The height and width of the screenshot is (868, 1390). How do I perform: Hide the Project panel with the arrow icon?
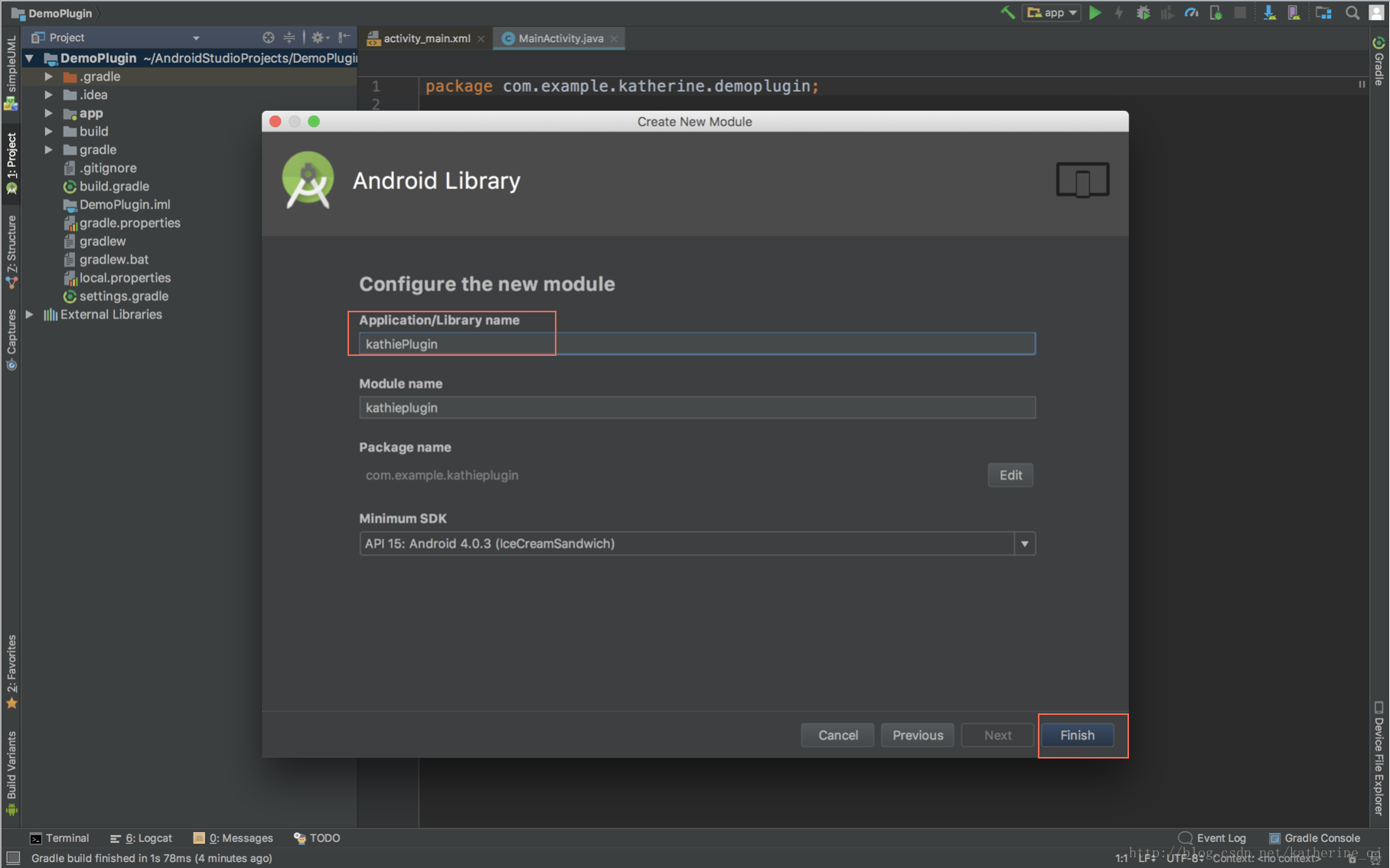coord(344,37)
